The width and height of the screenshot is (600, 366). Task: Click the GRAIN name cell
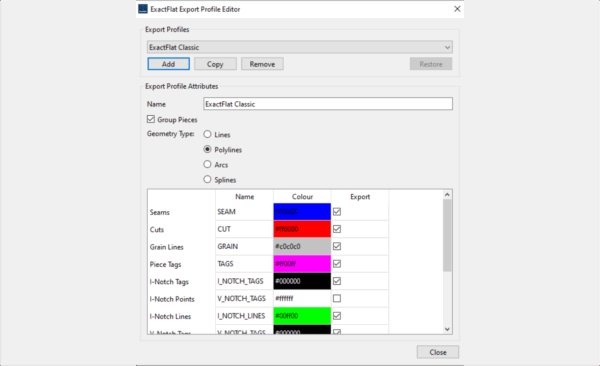tap(245, 246)
